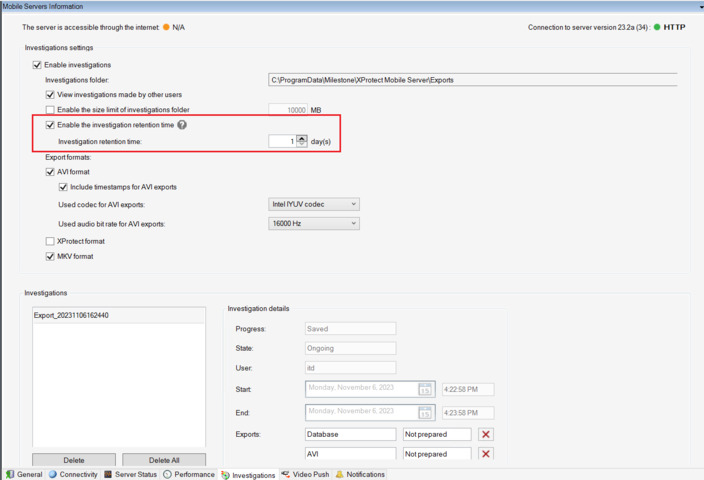Increase the investigation retention time days stepper
The image size is (704, 480).
click(x=302, y=138)
